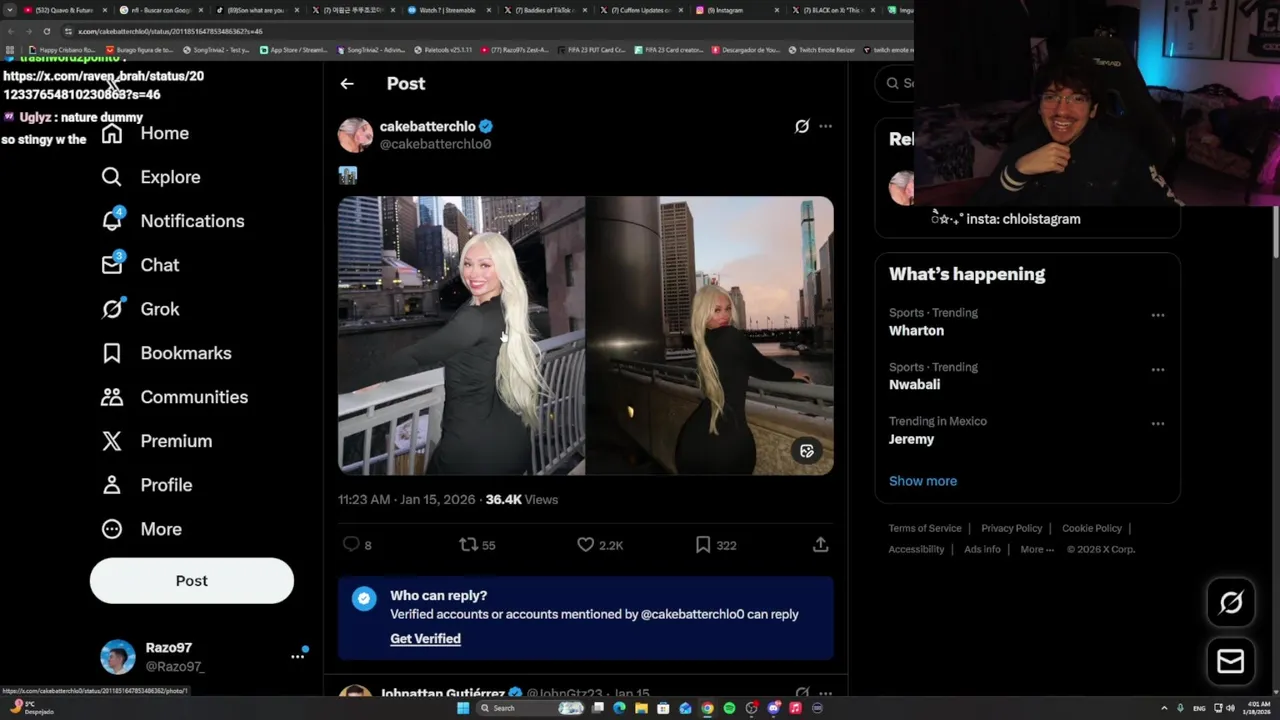
Task: Open Google Chrome from the taskbar
Action: (x=707, y=708)
